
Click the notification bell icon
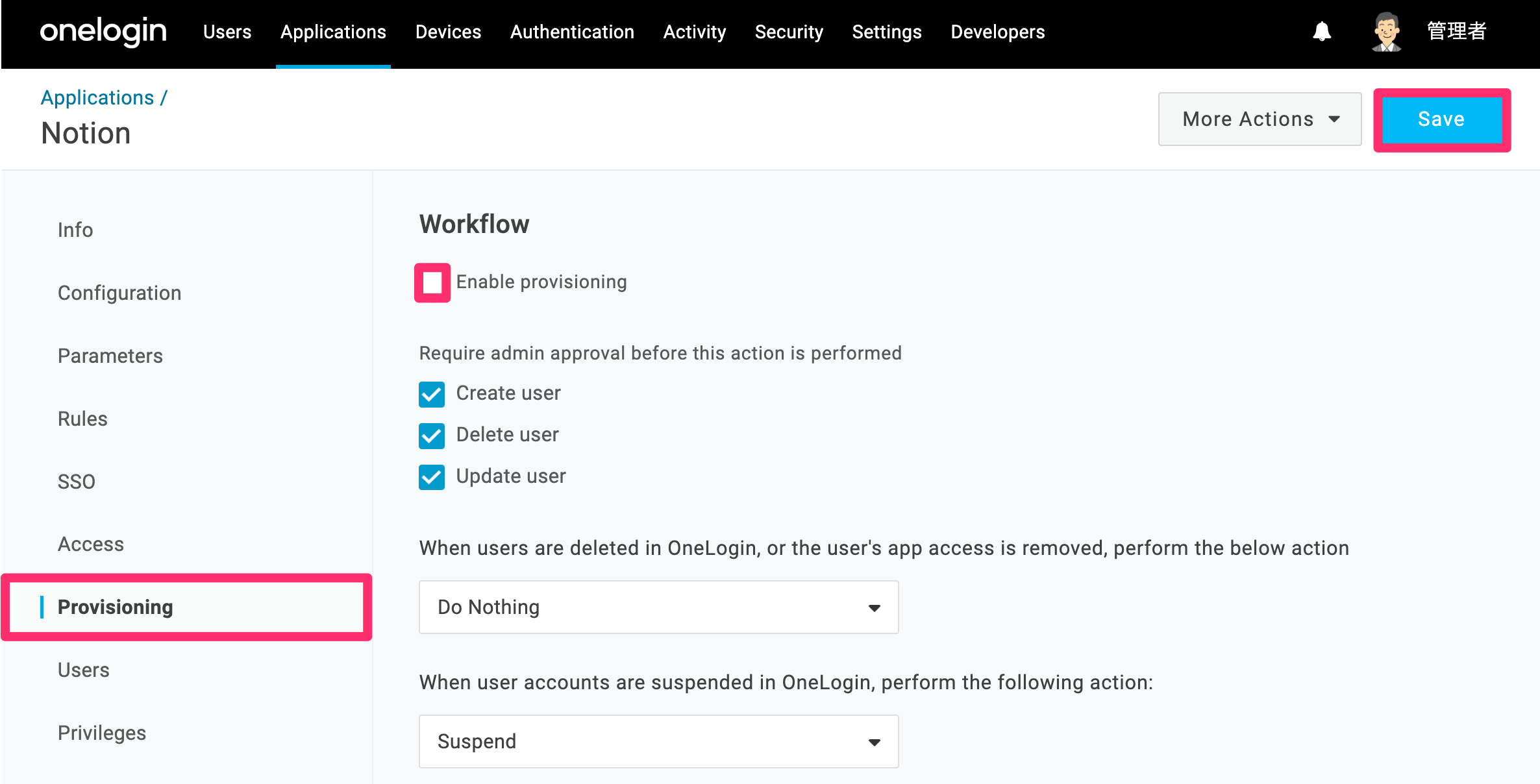pyautogui.click(x=1322, y=32)
